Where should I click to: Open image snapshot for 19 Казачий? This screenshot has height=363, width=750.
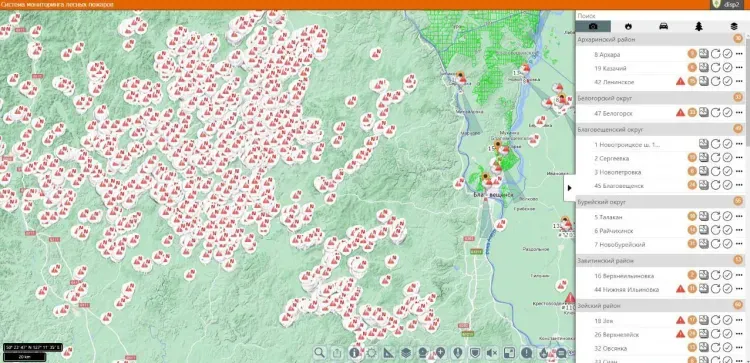pos(704,68)
